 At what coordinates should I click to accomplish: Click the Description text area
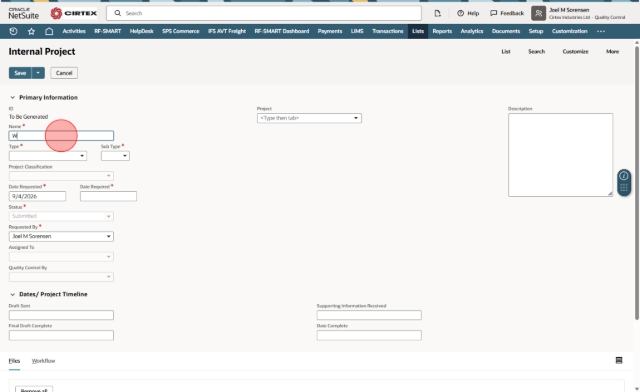coord(560,155)
